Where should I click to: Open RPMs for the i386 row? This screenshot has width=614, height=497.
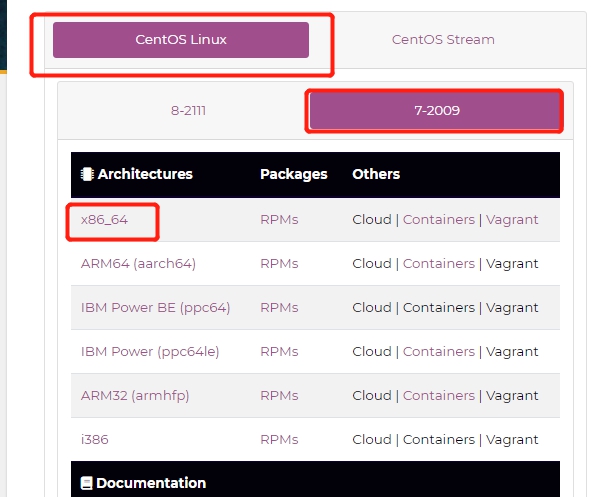[279, 440]
